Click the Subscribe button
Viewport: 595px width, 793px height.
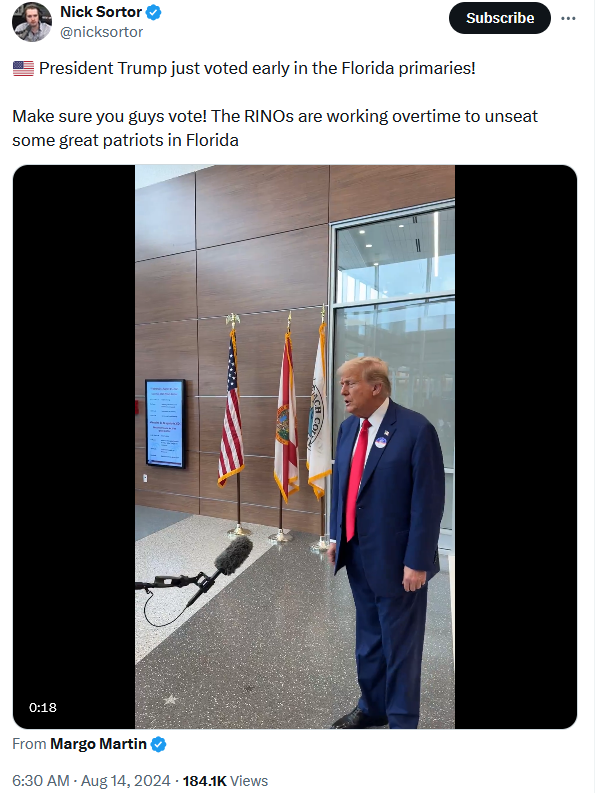tap(499, 18)
